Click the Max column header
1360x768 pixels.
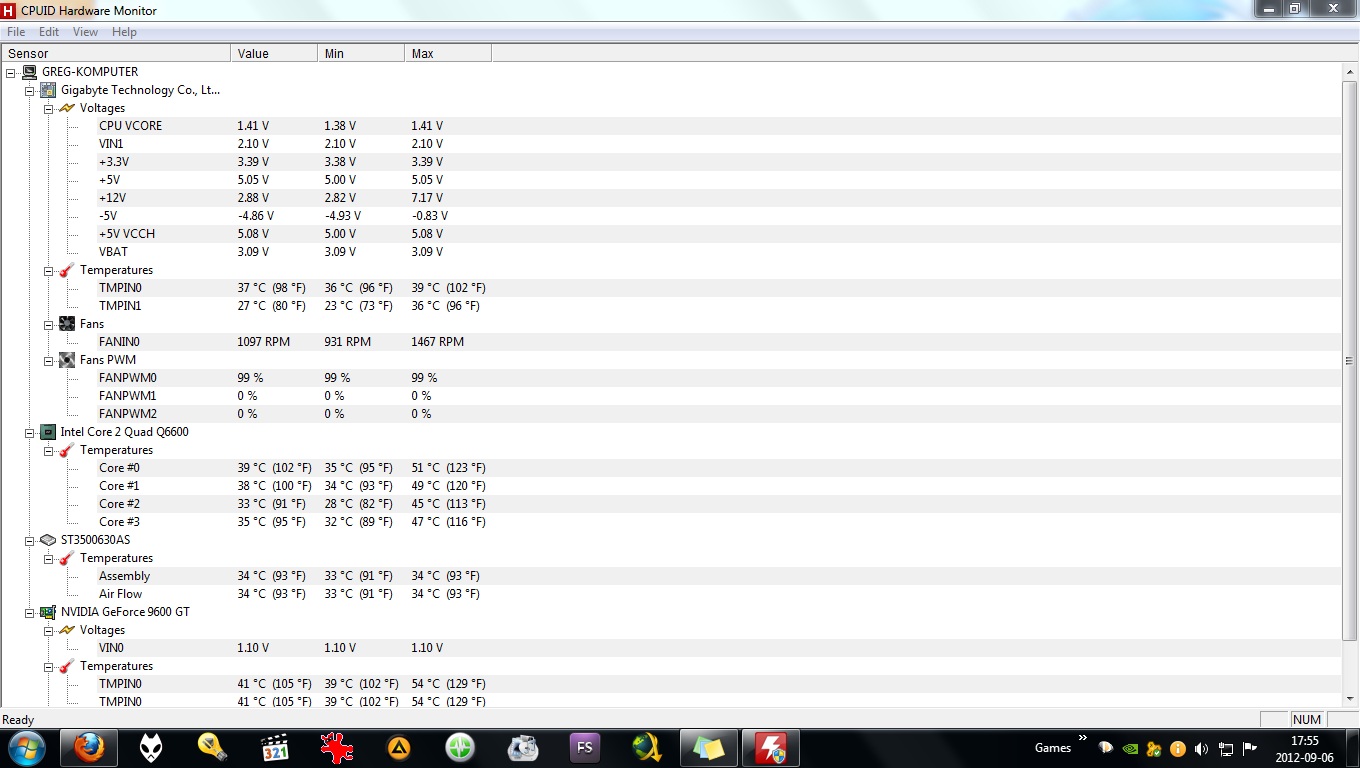(420, 52)
